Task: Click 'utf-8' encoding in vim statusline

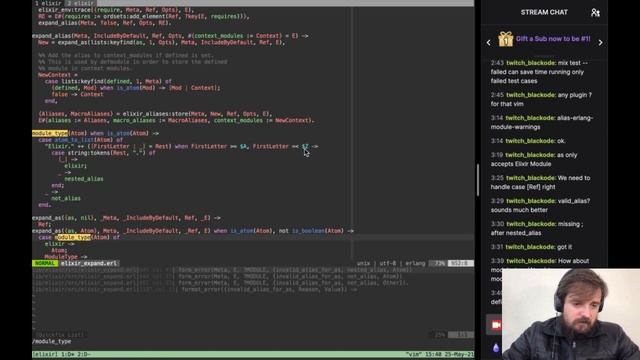Action: (x=387, y=263)
